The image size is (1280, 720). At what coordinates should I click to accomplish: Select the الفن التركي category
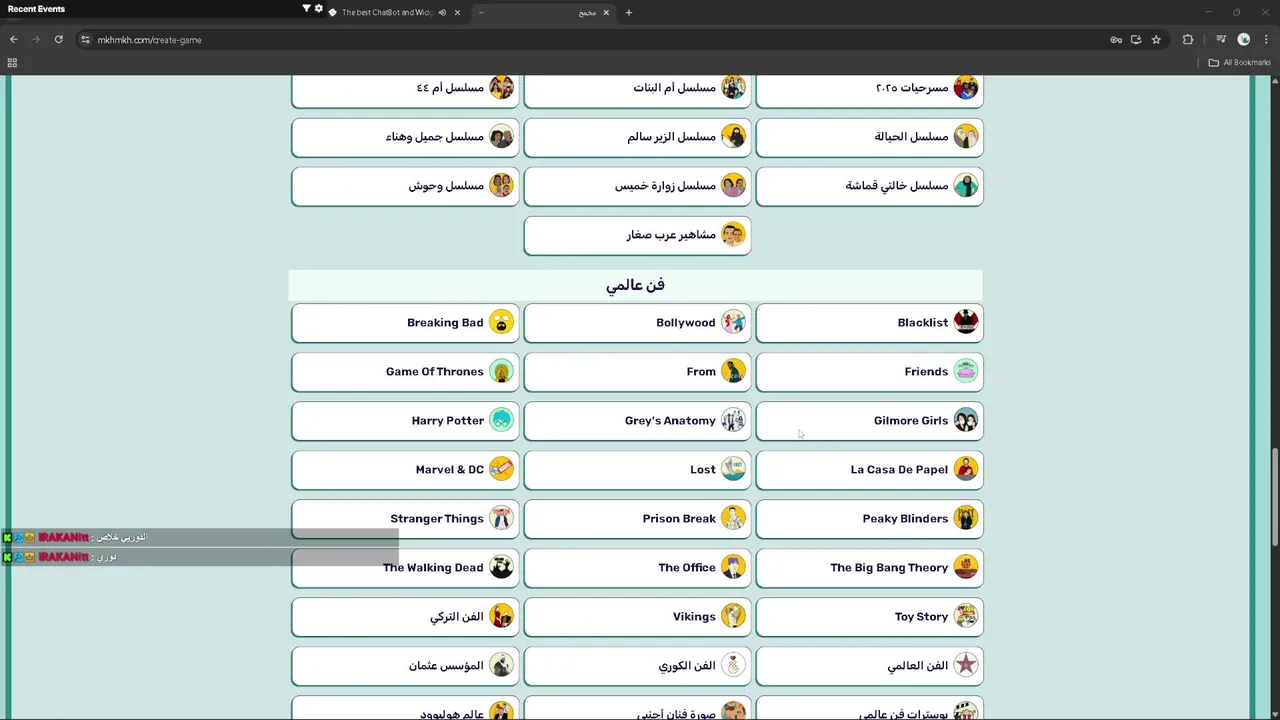(405, 616)
